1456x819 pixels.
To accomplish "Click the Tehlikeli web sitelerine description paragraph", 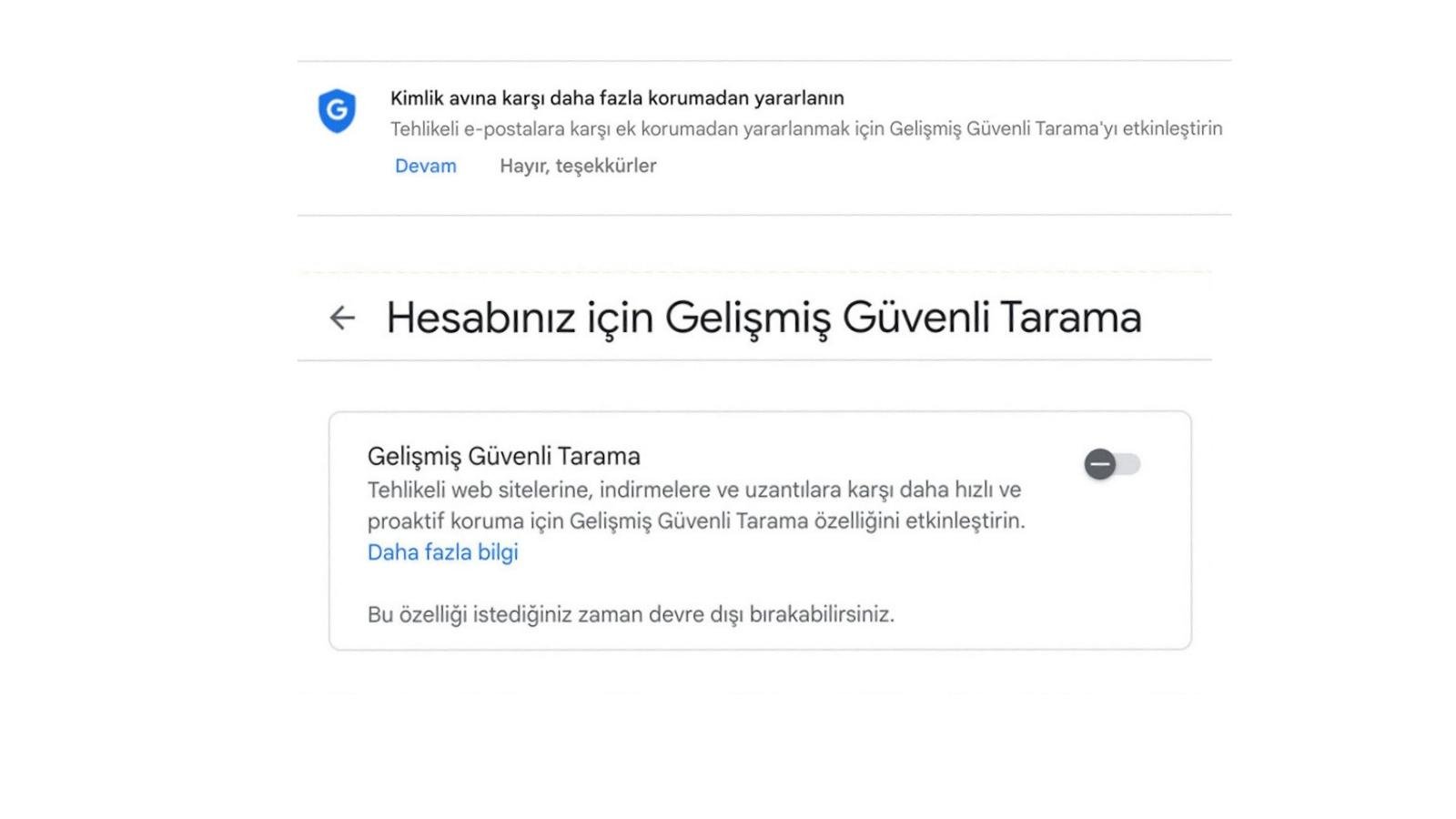I will (696, 505).
